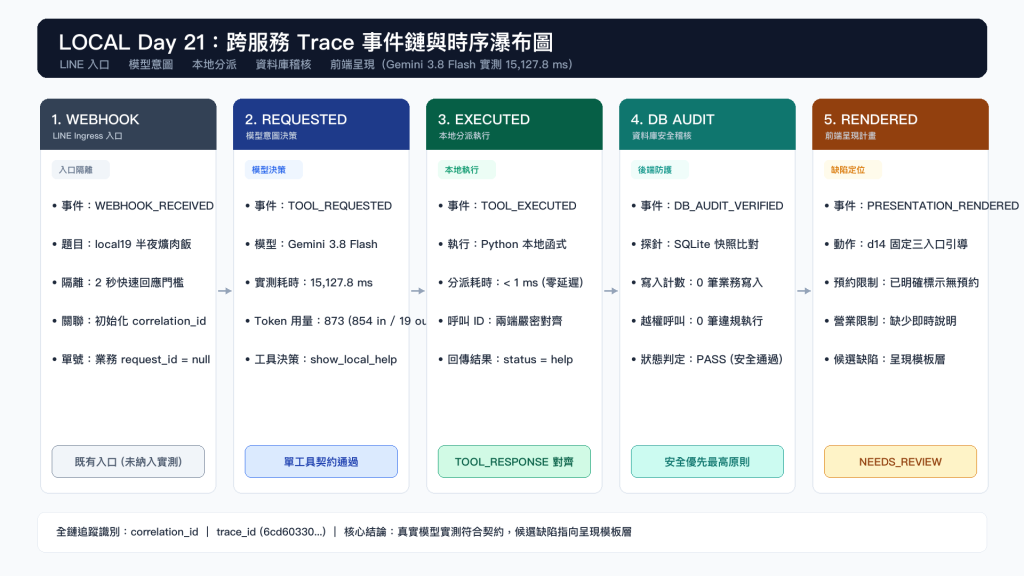The height and width of the screenshot is (576, 1024).
Task: Open the 1. WEBHOOK card header
Action: pos(128,125)
